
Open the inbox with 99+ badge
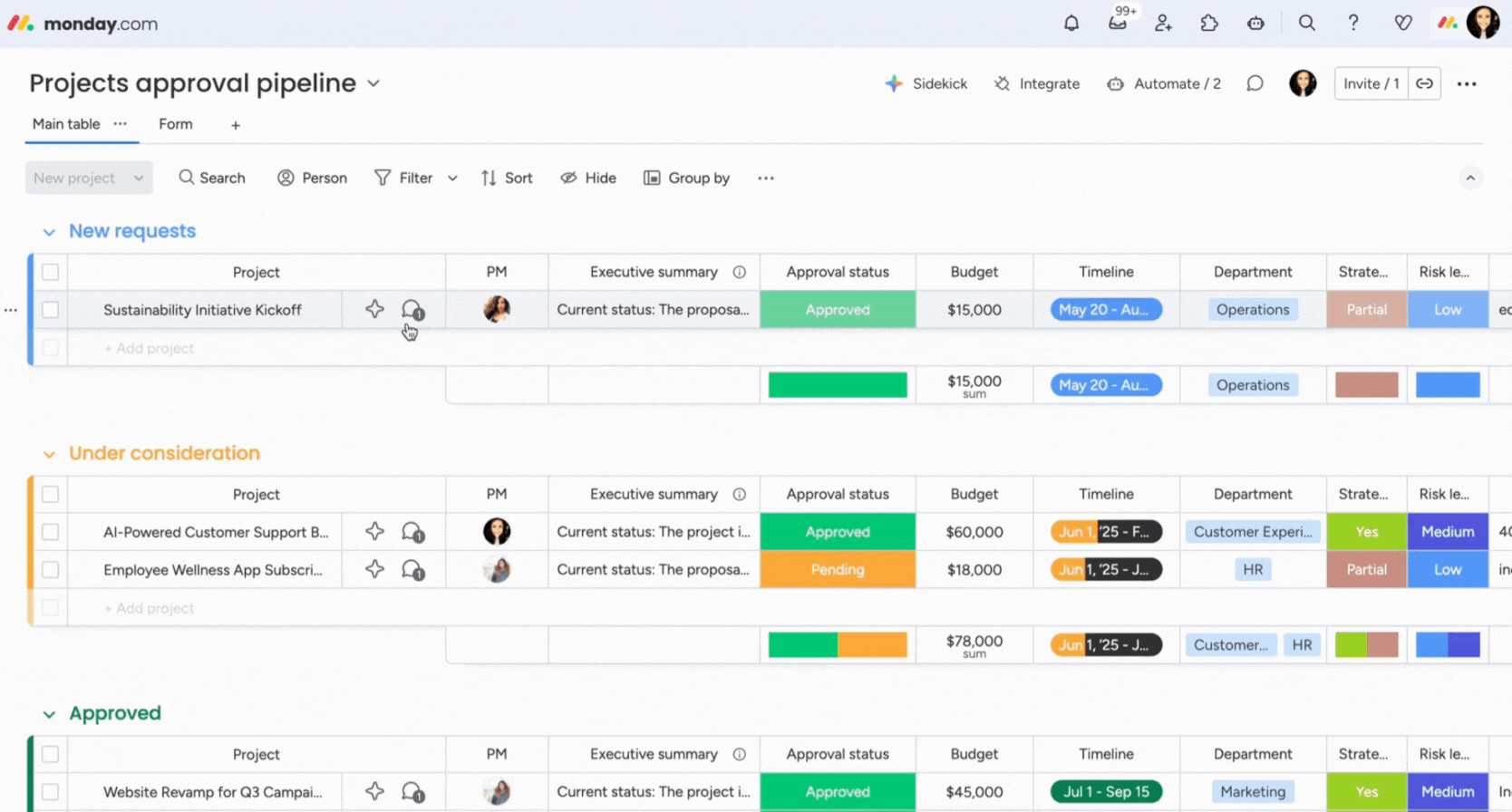1119,23
